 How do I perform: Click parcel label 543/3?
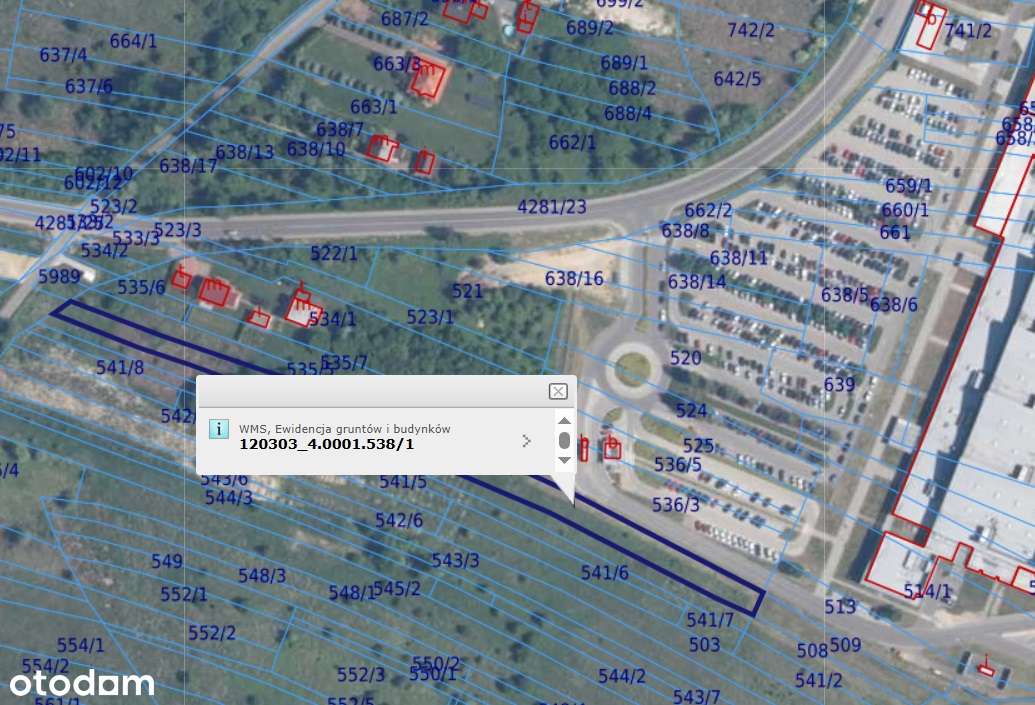coord(455,560)
